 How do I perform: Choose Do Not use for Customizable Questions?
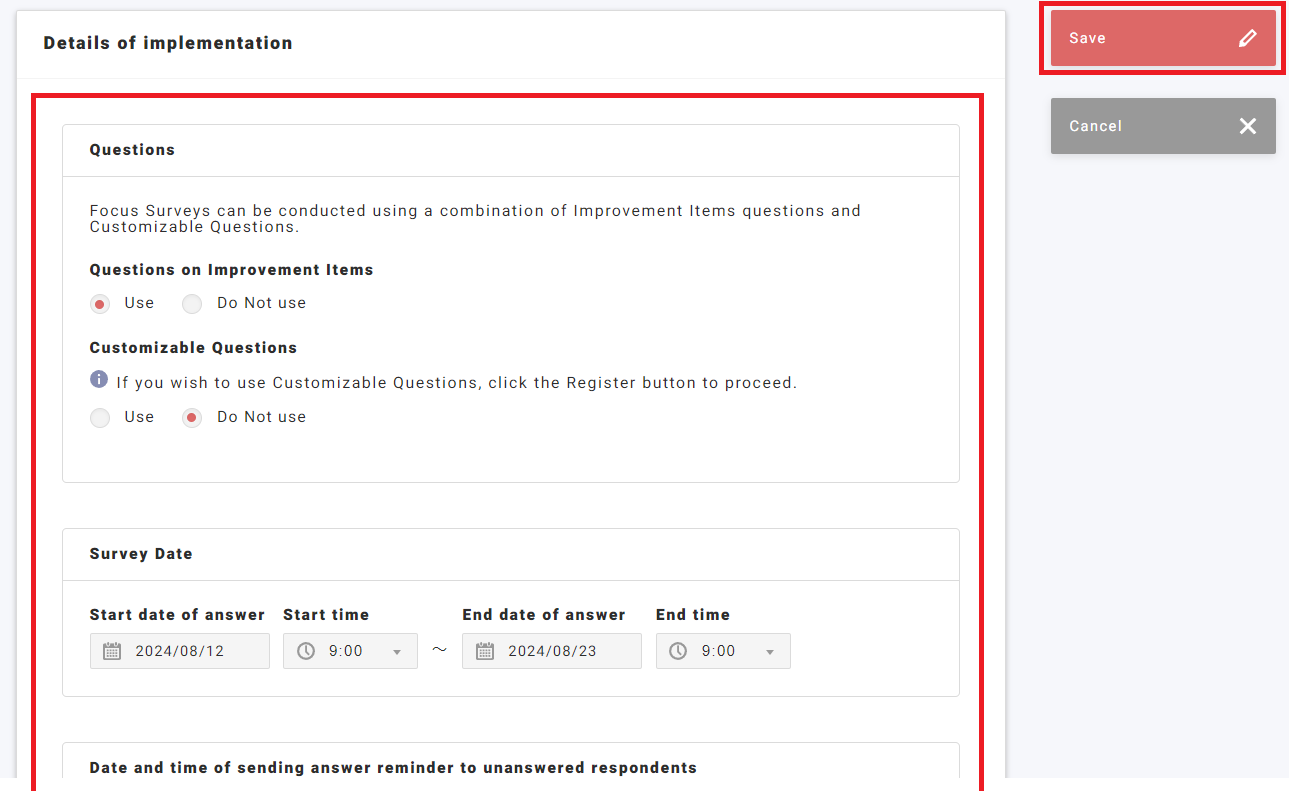click(x=192, y=418)
